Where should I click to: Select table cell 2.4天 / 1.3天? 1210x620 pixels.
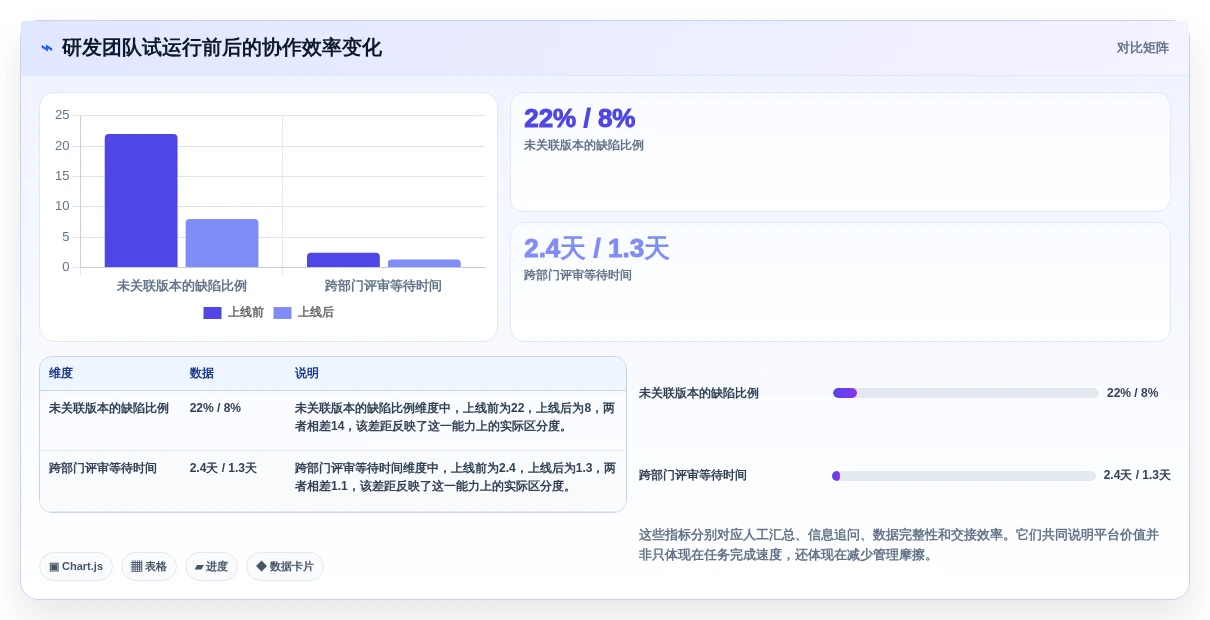[x=223, y=468]
